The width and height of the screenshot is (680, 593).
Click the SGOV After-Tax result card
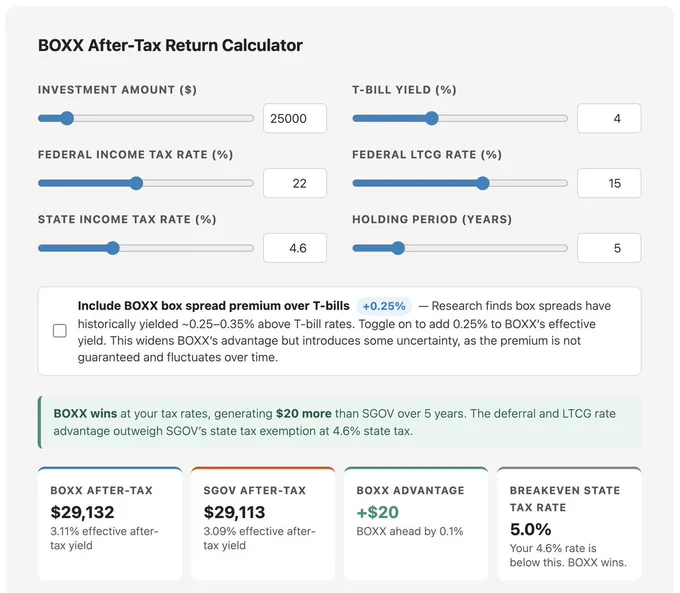click(x=263, y=523)
